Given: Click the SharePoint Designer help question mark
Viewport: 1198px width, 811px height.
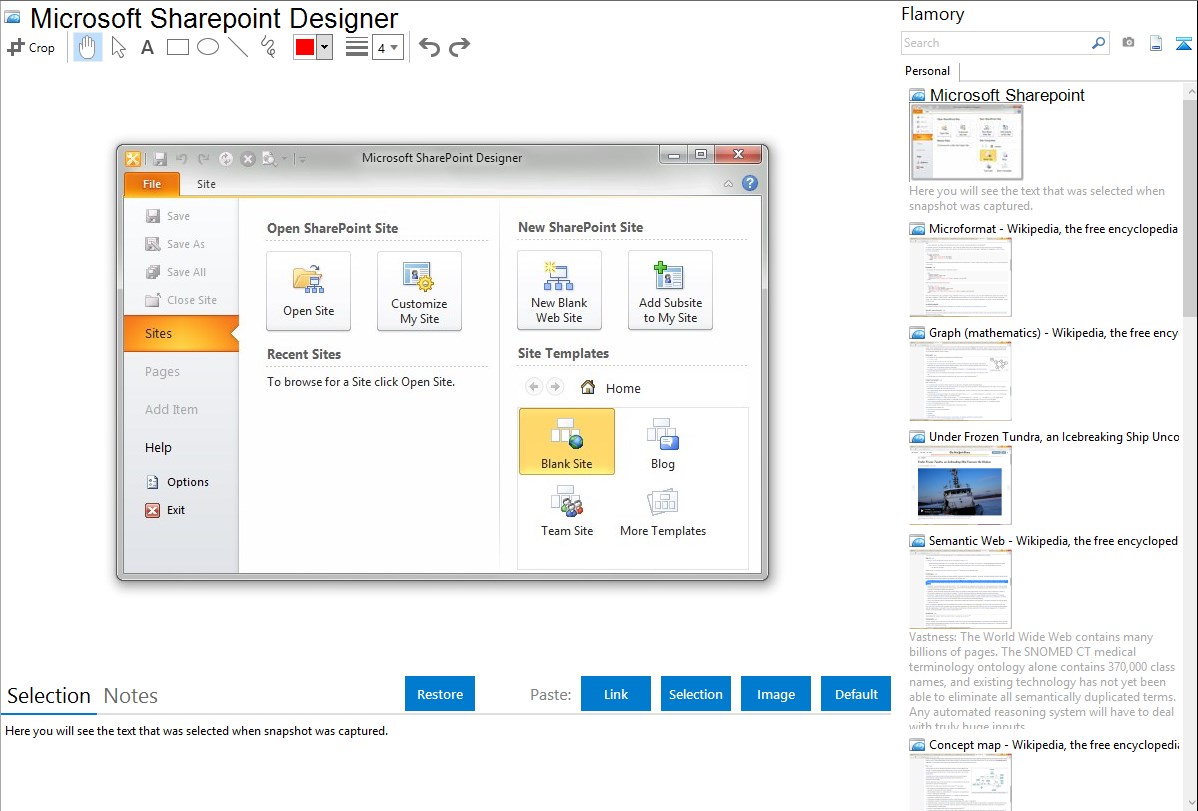Looking at the screenshot, I should pos(750,183).
